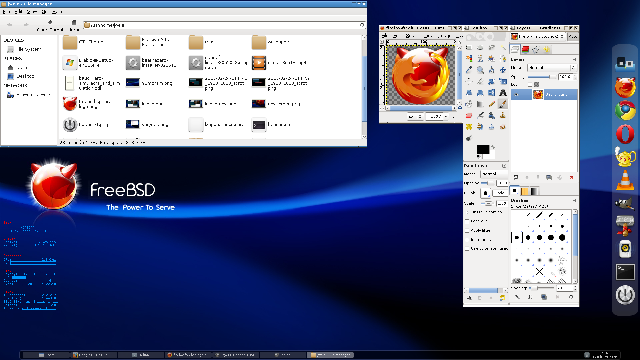Image resolution: width=640 pixels, height=360 pixels.
Task: Select the Dodge/Burn tool
Action: [x=469, y=138]
